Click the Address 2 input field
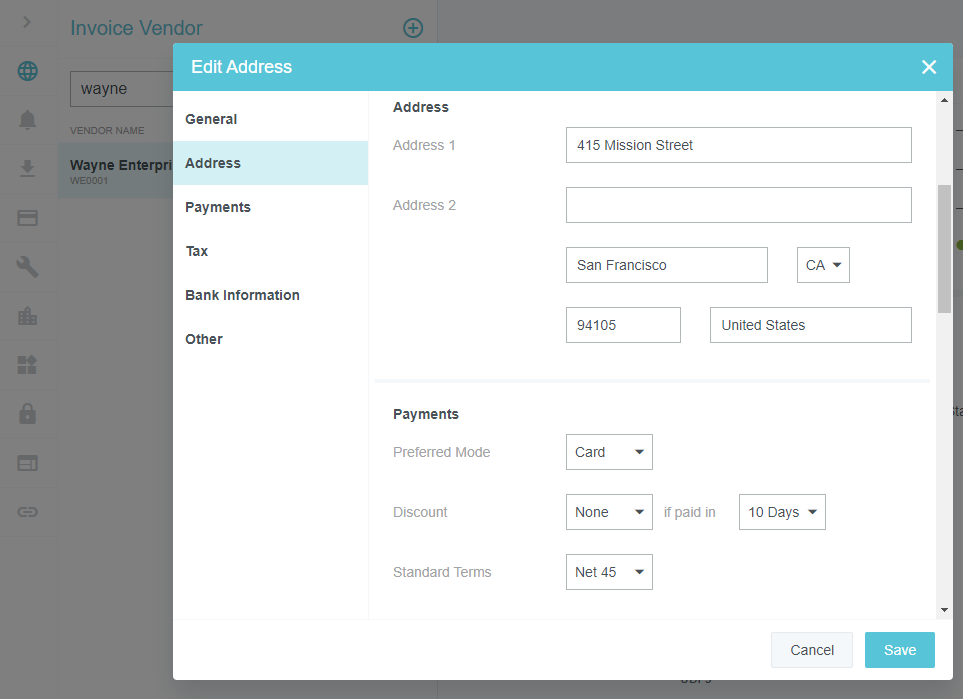963x699 pixels. 738,205
